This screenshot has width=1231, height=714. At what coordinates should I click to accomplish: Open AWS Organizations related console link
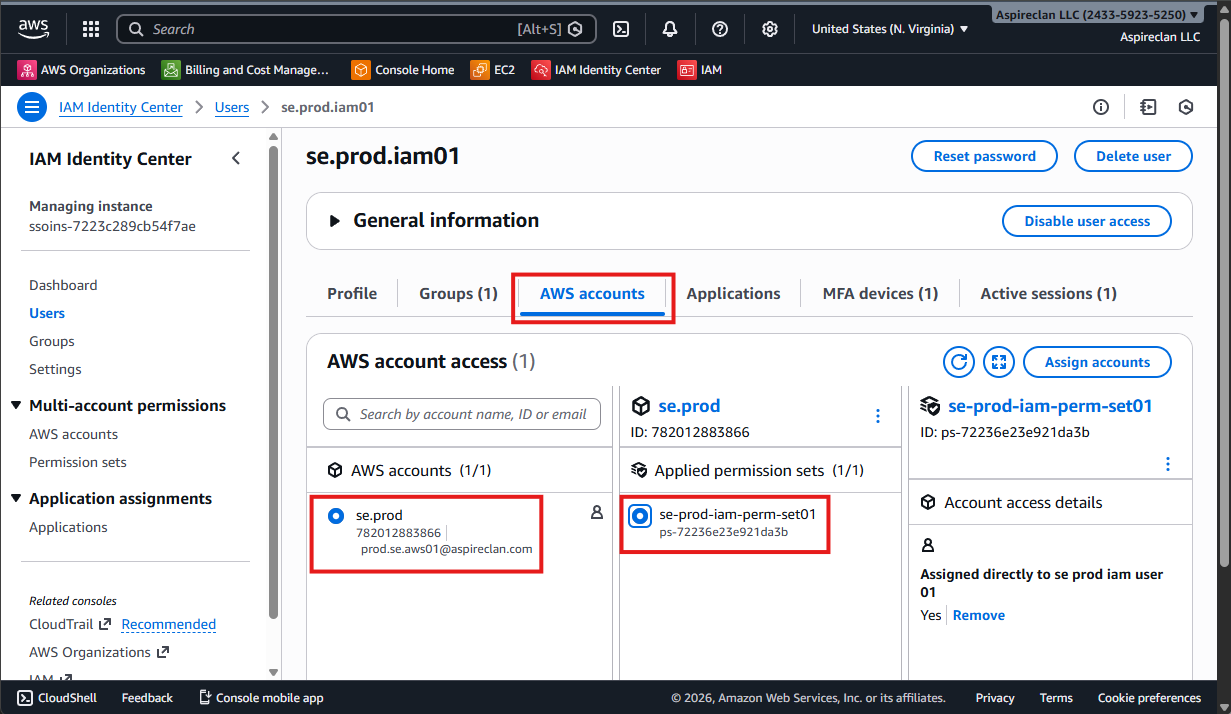point(99,652)
